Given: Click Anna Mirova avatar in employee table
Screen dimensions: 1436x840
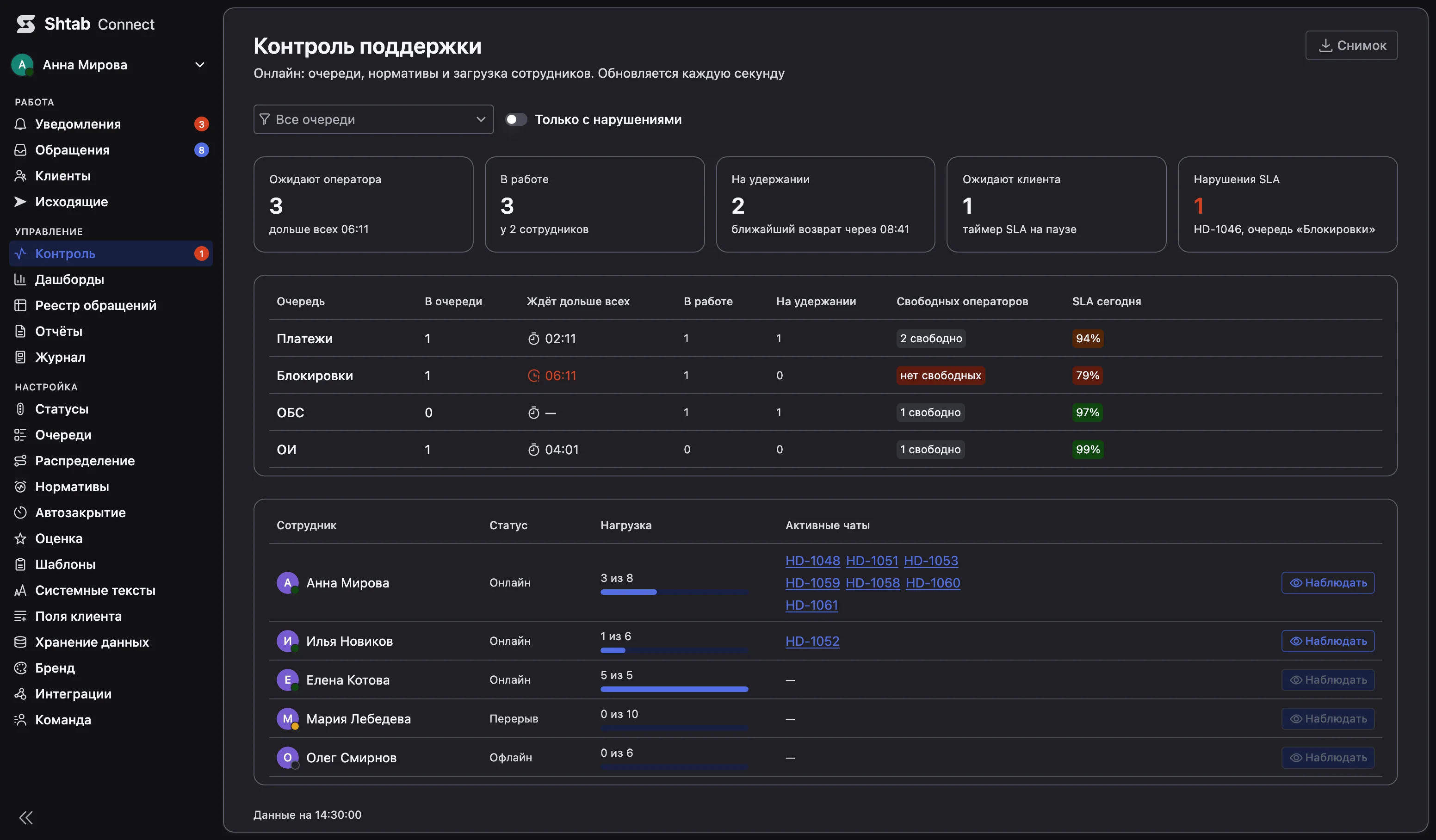Looking at the screenshot, I should [288, 582].
